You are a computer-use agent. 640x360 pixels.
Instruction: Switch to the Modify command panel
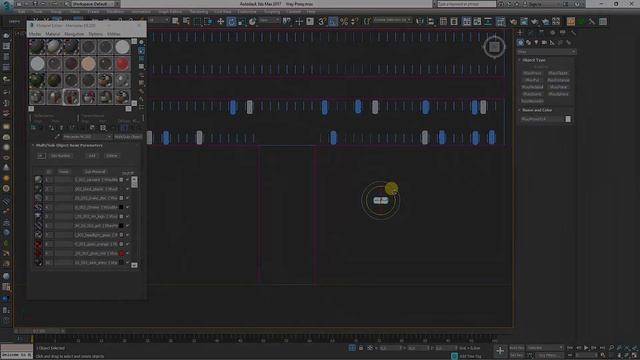[x=530, y=33]
